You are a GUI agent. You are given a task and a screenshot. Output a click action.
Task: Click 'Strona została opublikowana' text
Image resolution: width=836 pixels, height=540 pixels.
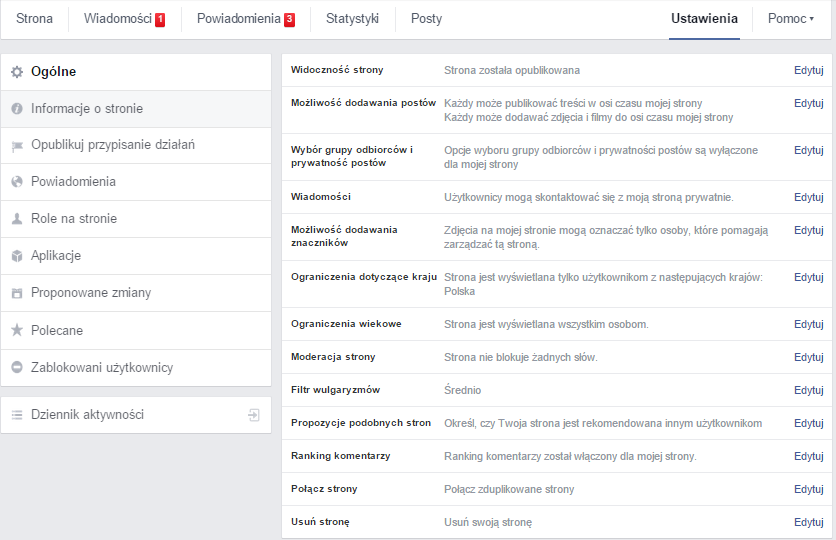(512, 70)
